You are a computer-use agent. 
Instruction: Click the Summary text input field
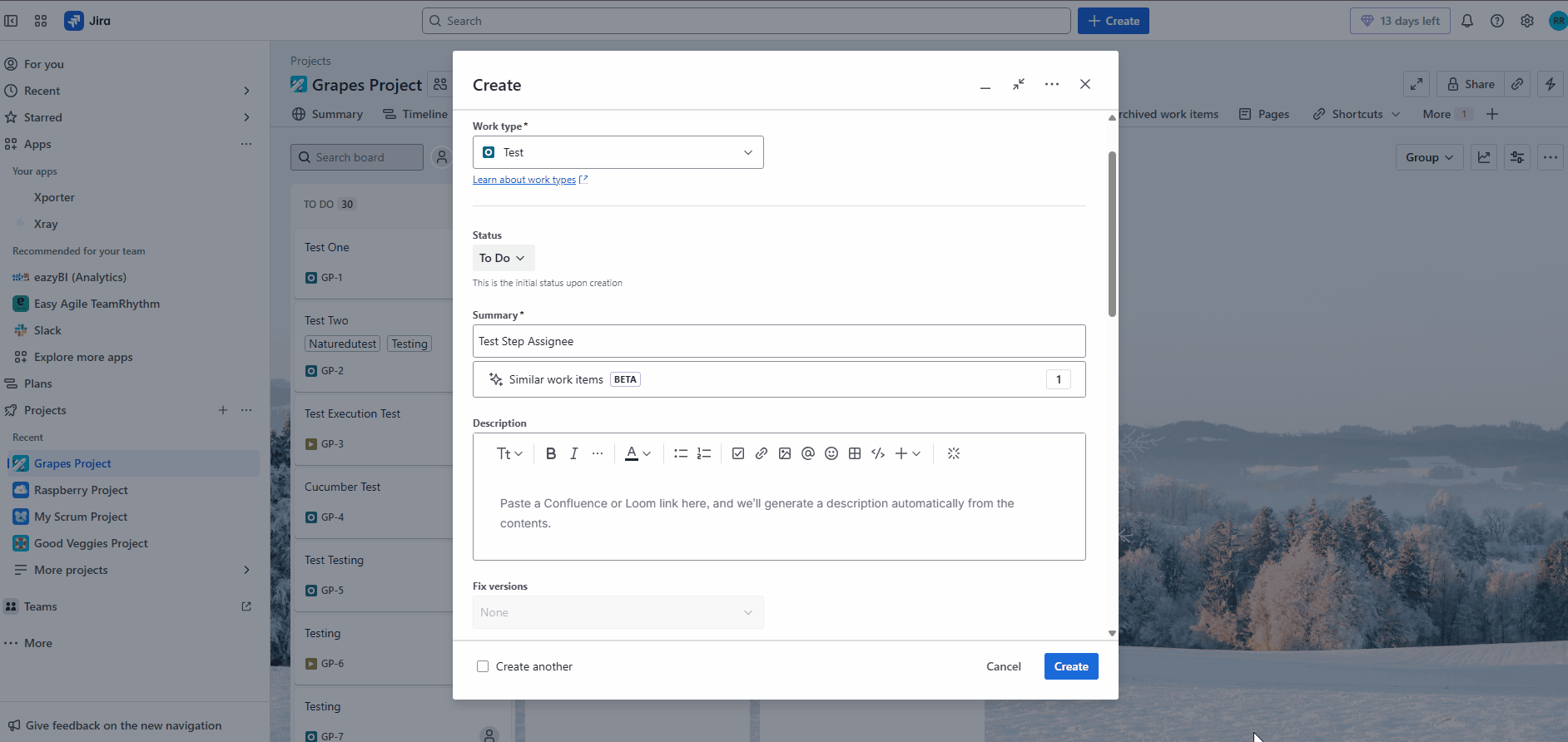tap(778, 341)
